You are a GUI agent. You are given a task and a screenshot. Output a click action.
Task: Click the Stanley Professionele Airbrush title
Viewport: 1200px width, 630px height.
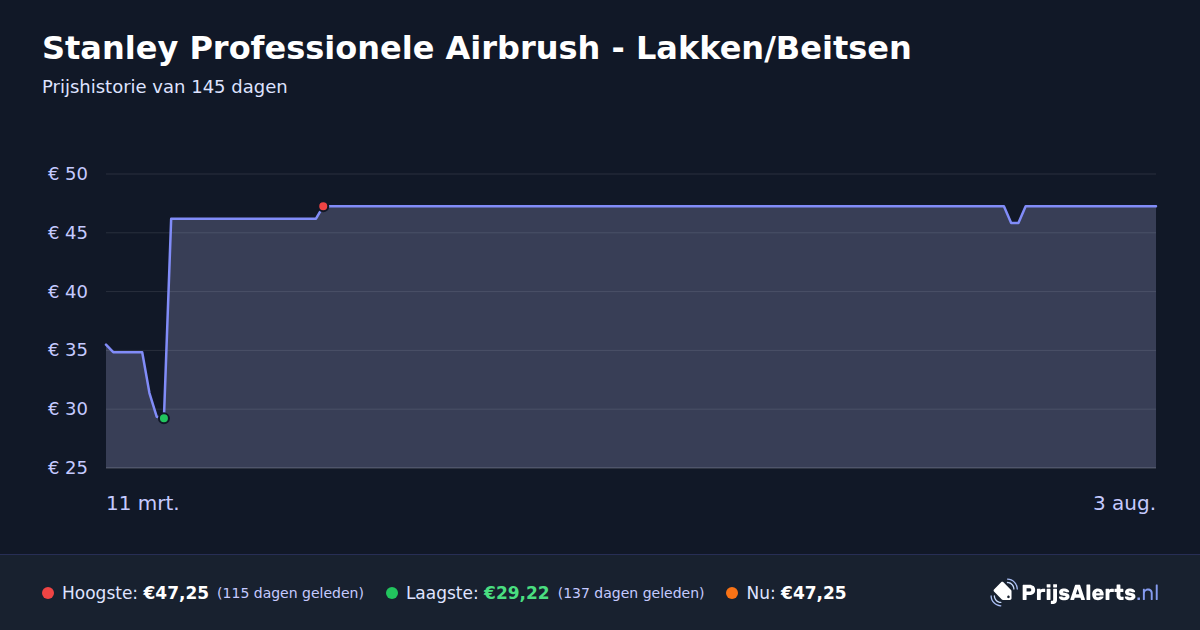476,48
